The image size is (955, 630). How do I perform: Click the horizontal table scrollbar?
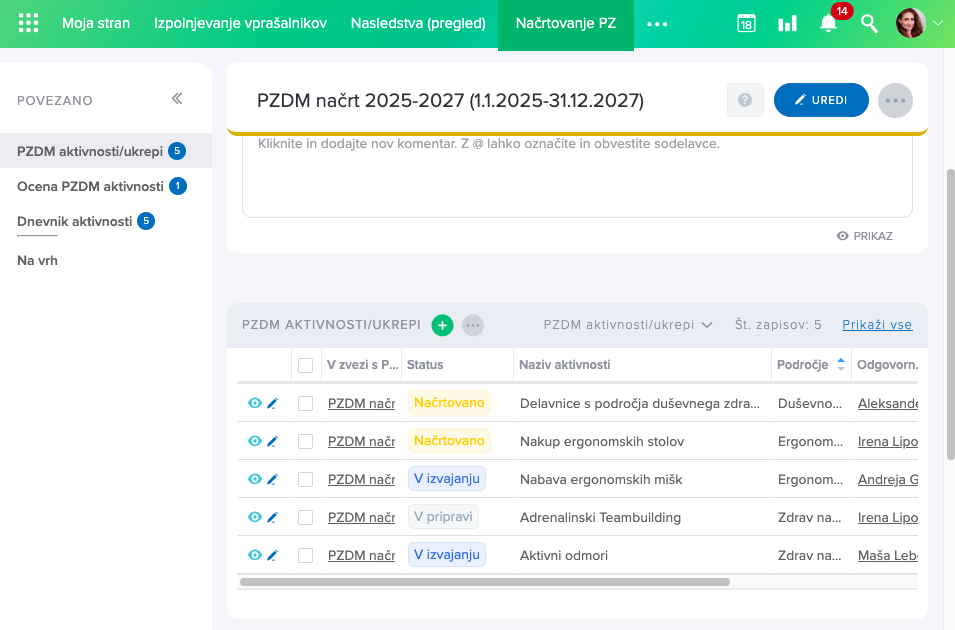485,581
